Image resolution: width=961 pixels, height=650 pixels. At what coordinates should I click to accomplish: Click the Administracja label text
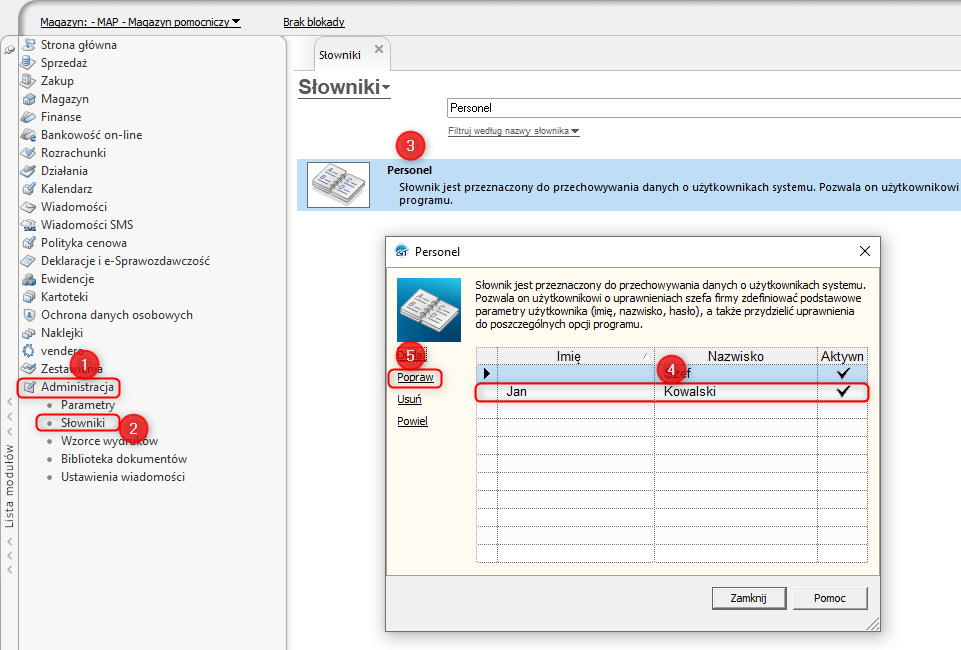tap(77, 387)
